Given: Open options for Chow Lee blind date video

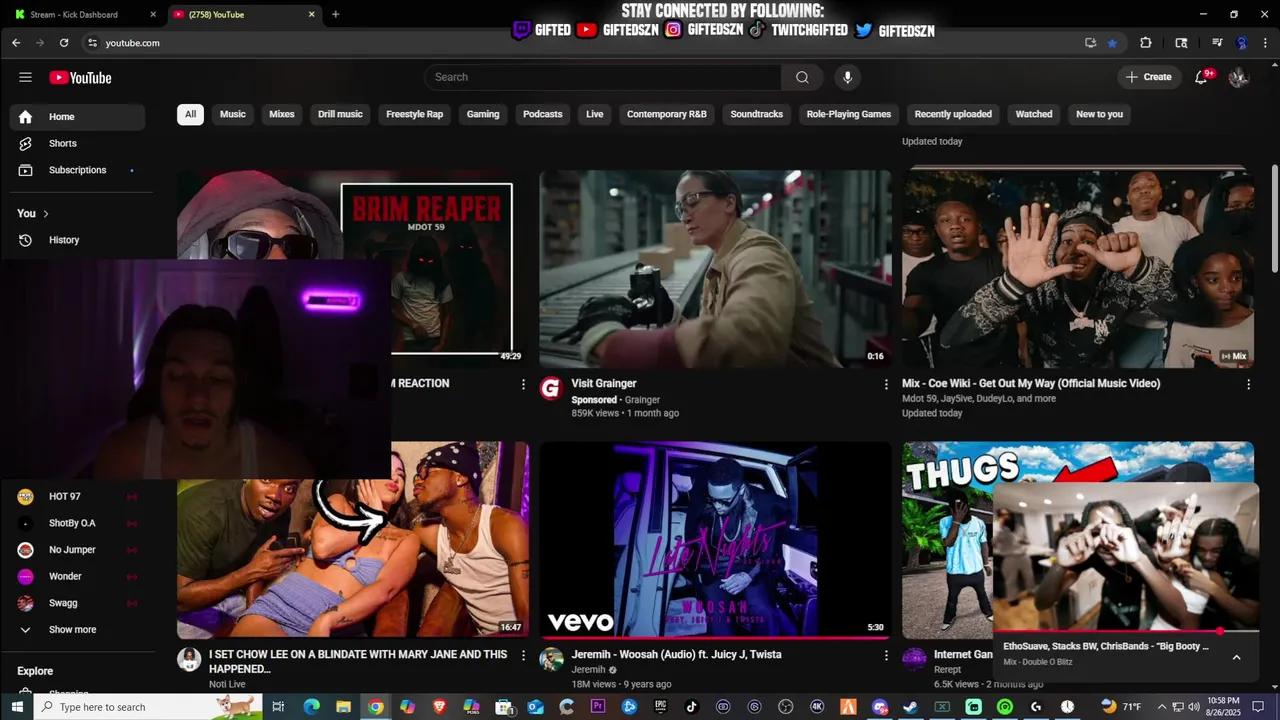Looking at the screenshot, I should [x=523, y=655].
